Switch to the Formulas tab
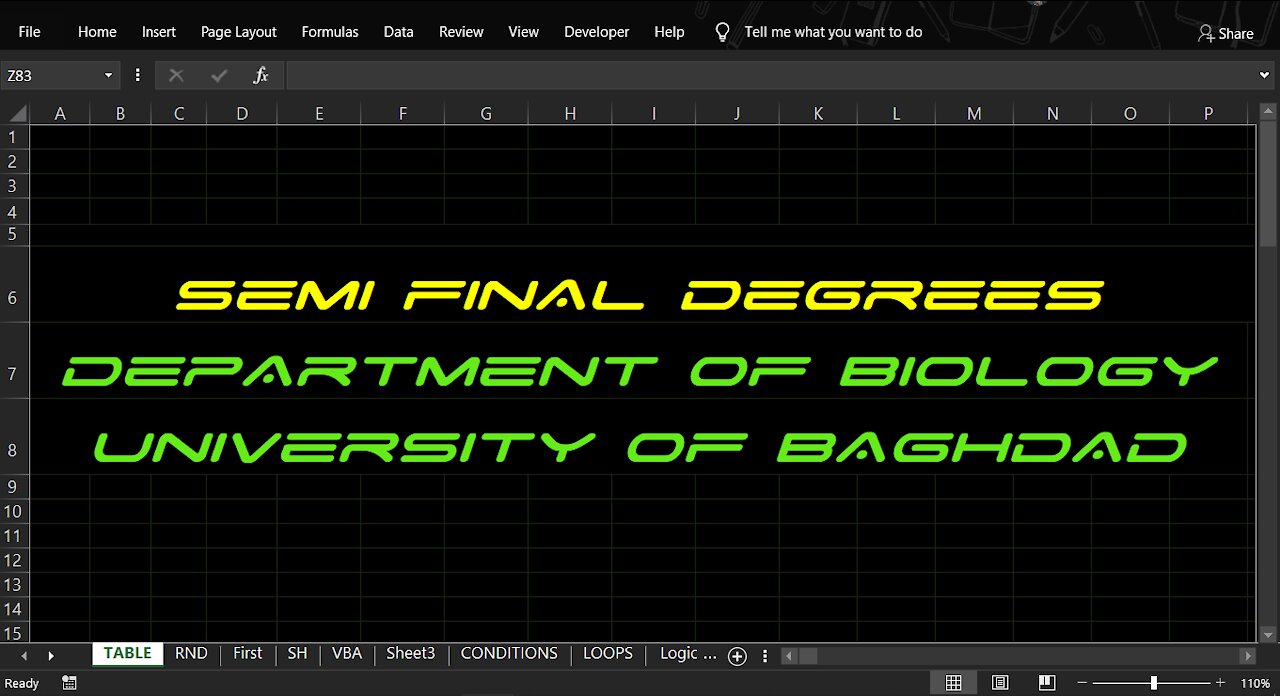This screenshot has width=1280, height=696. (x=330, y=32)
